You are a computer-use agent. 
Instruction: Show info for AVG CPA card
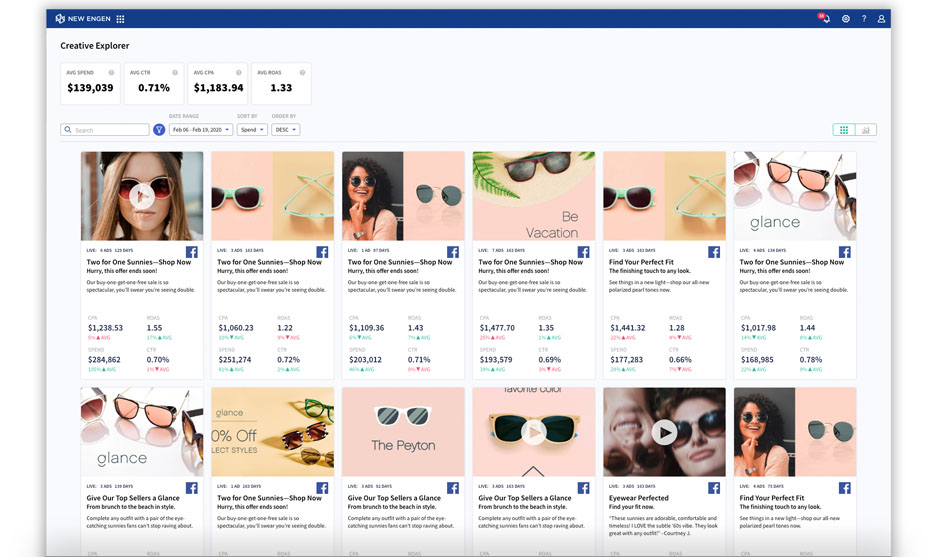pyautogui.click(x=239, y=73)
